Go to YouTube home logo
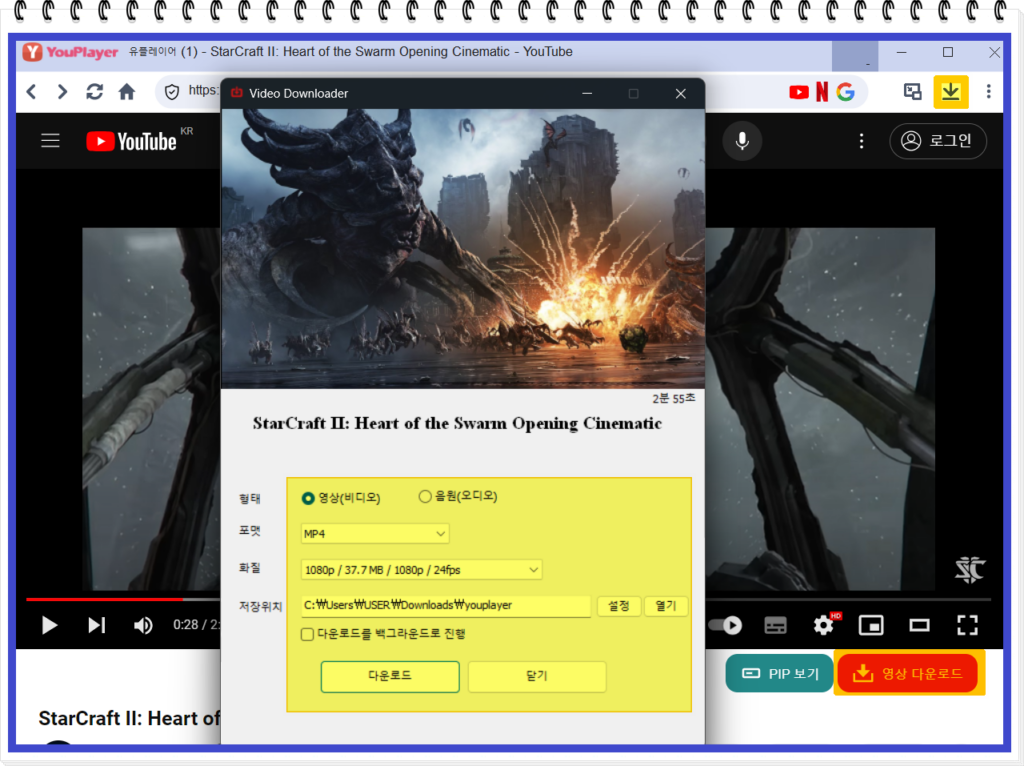The width and height of the screenshot is (1024, 766). [131, 141]
